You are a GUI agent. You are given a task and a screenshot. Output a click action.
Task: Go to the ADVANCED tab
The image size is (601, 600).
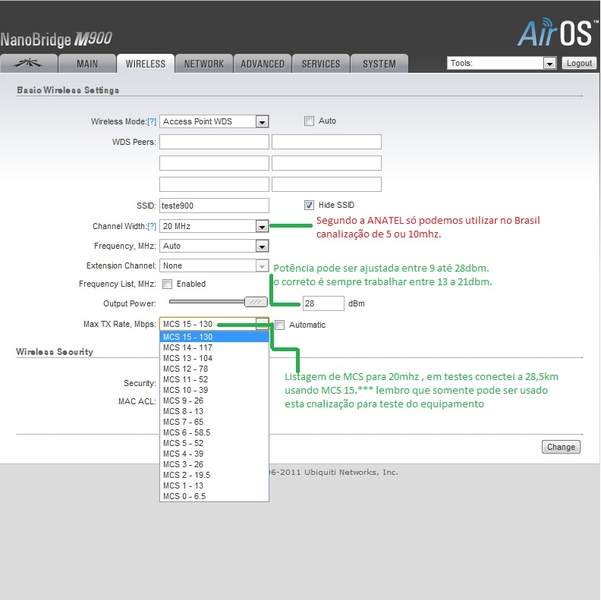[263, 64]
